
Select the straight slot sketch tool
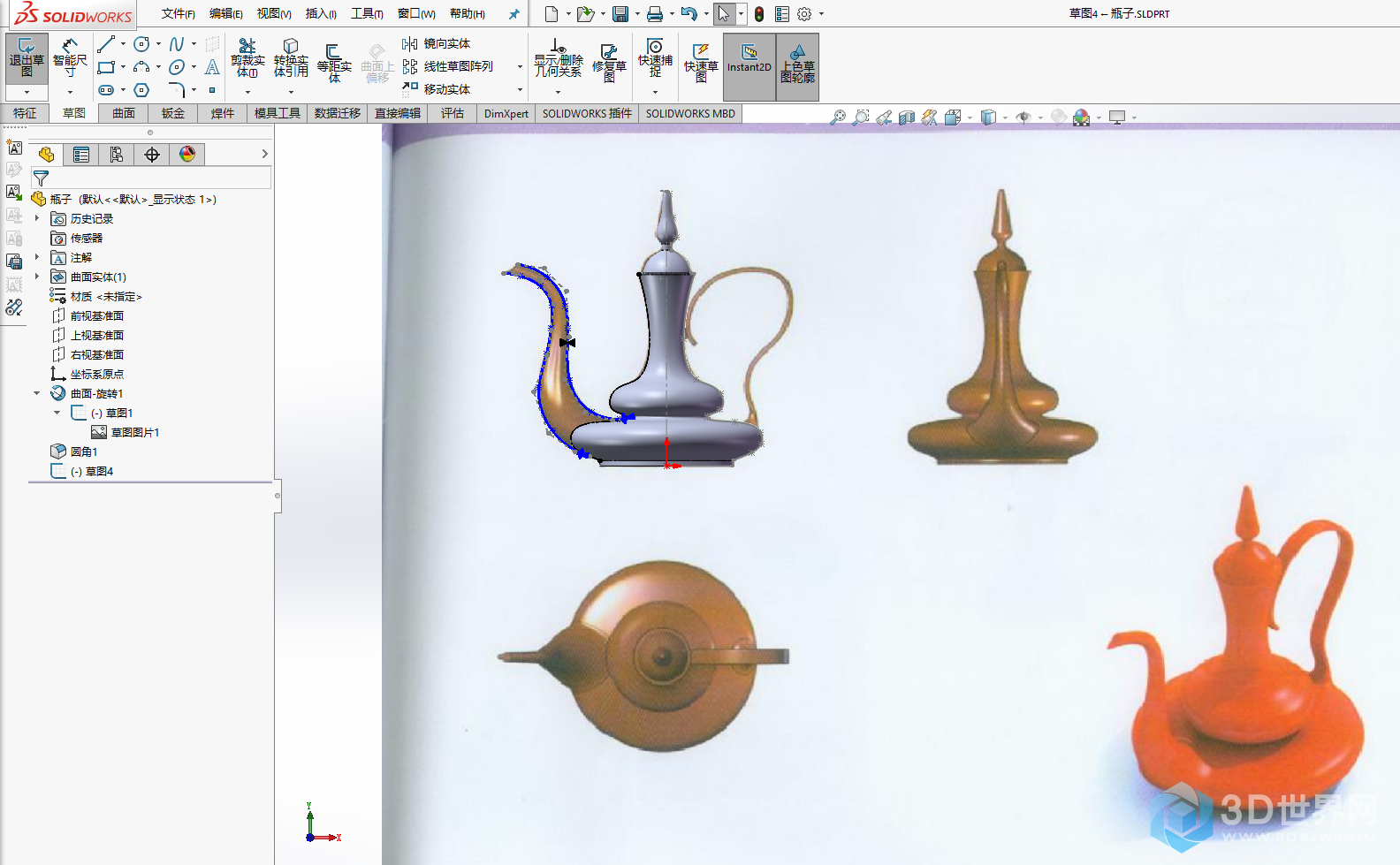(x=106, y=90)
